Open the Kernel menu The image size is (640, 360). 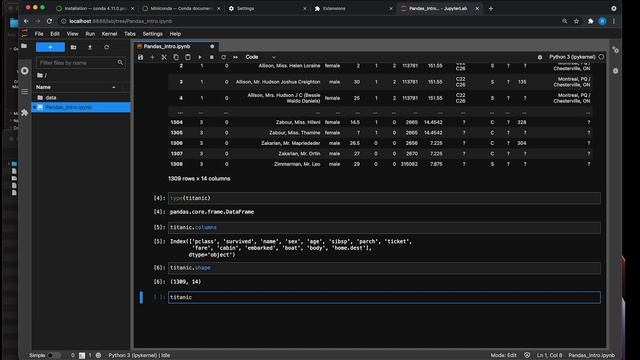109,34
